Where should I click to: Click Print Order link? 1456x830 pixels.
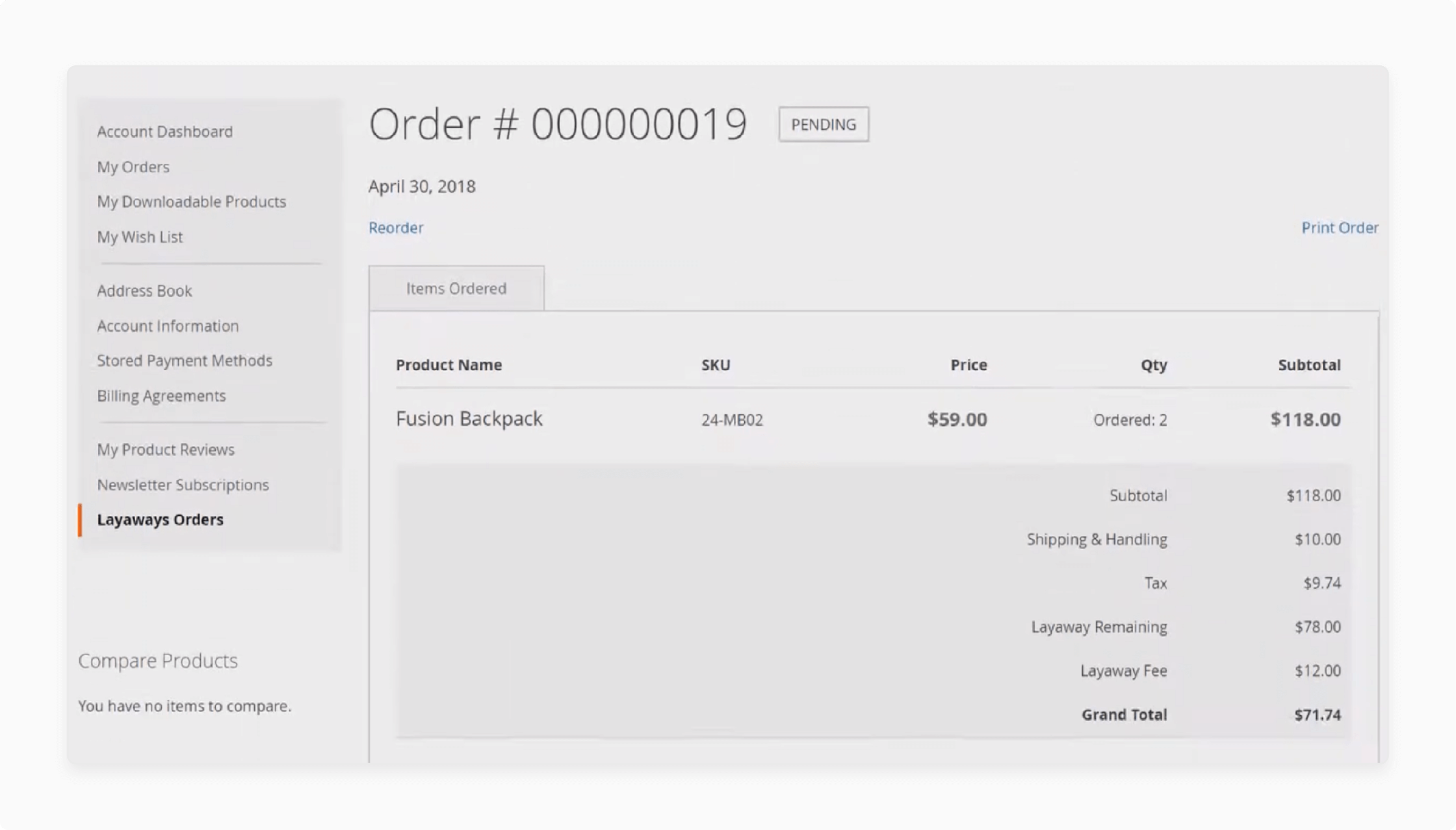pyautogui.click(x=1340, y=228)
